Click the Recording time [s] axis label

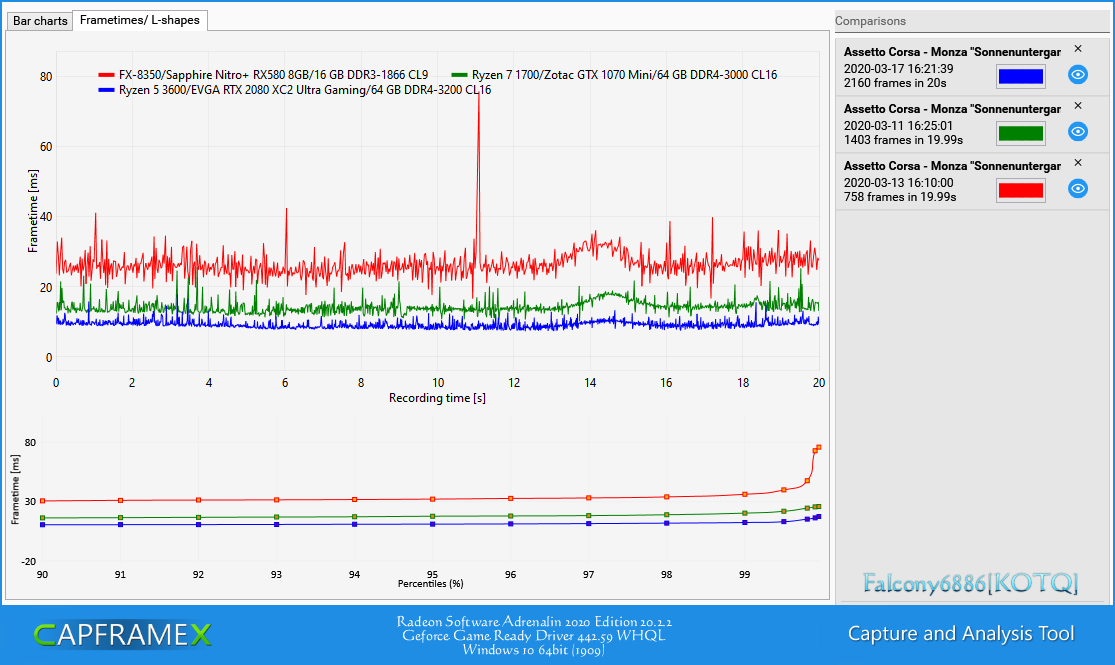(437, 398)
